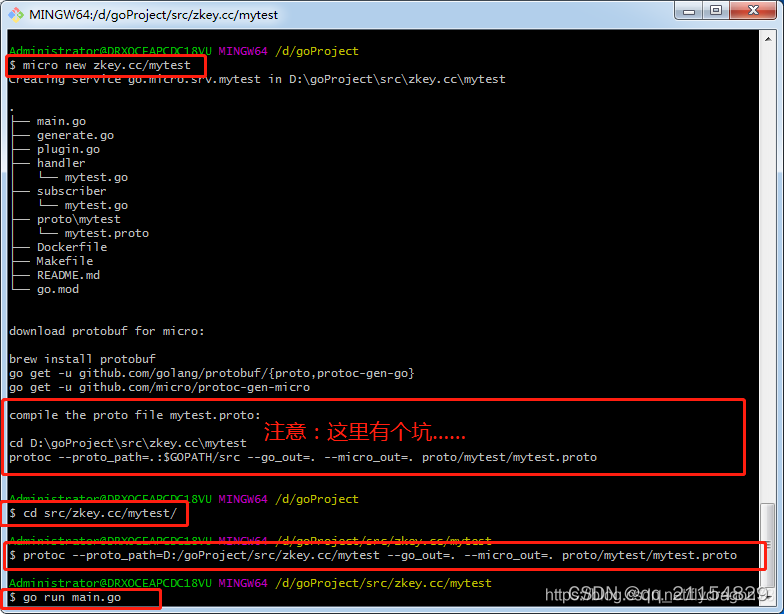Click the 'micro new zkey.cc/mytest' command line
The height and width of the screenshot is (614, 784).
[x=100, y=65]
